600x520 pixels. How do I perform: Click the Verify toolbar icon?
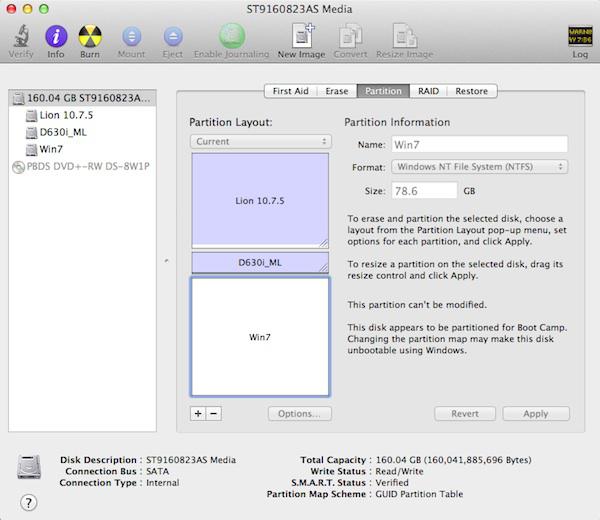20,37
